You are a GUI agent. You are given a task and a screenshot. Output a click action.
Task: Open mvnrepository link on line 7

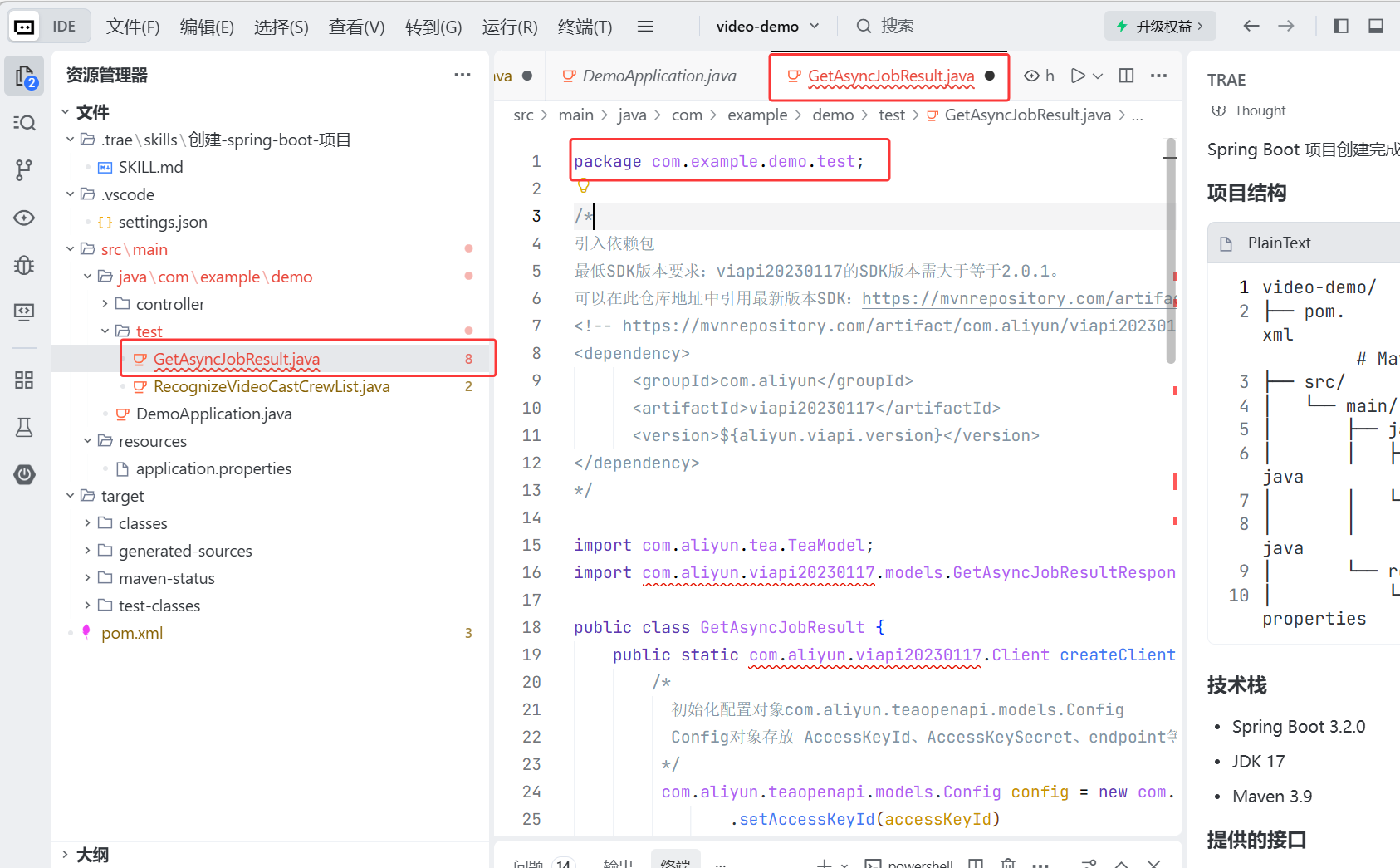click(x=898, y=326)
